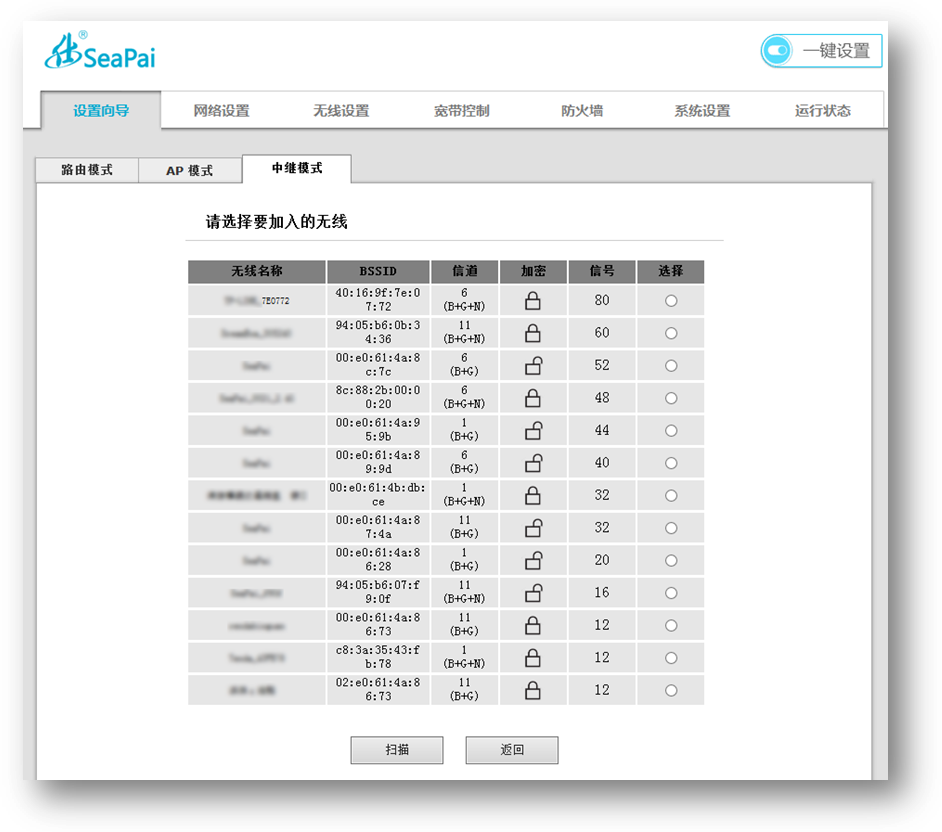Click open padlock icon in signal 44 row
The height and width of the screenshot is (832, 942).
tap(533, 430)
